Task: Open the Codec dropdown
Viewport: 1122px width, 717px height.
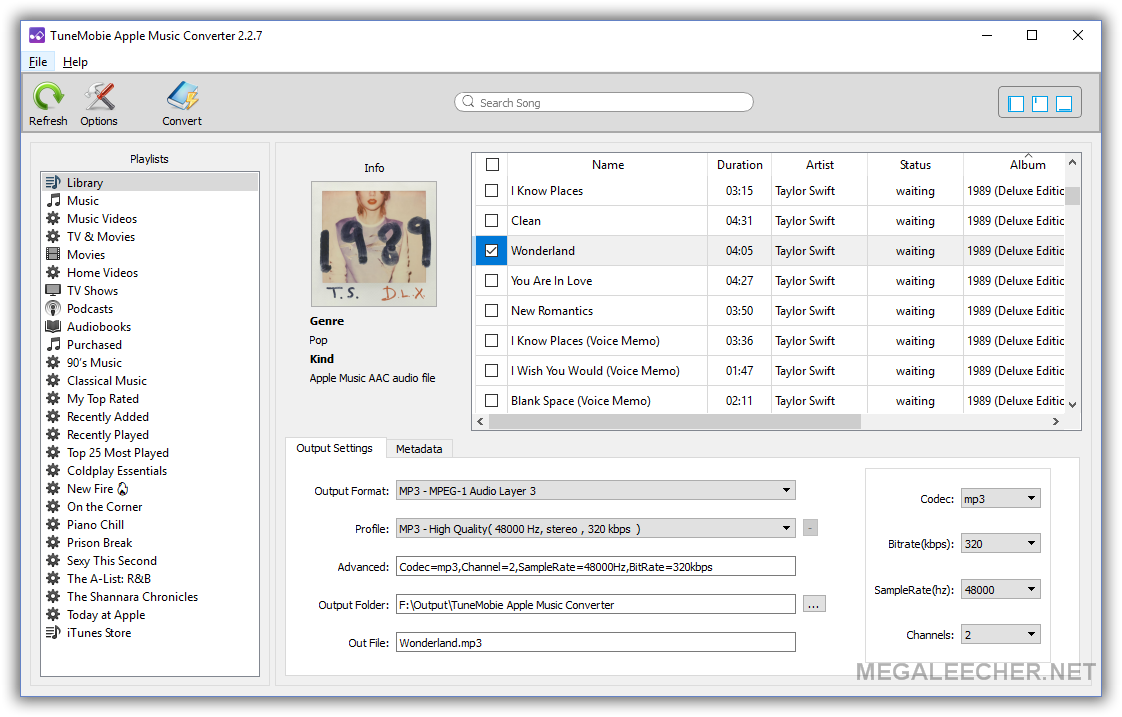Action: coord(1000,499)
